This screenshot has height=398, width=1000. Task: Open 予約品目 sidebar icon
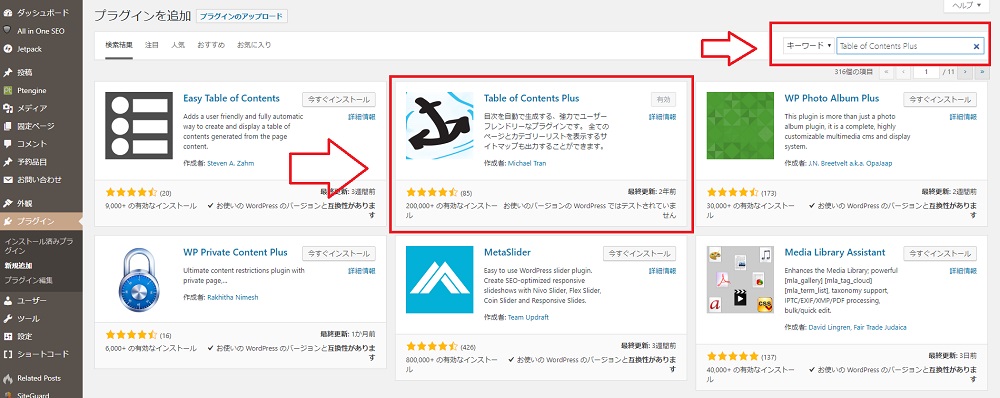(x=8, y=162)
